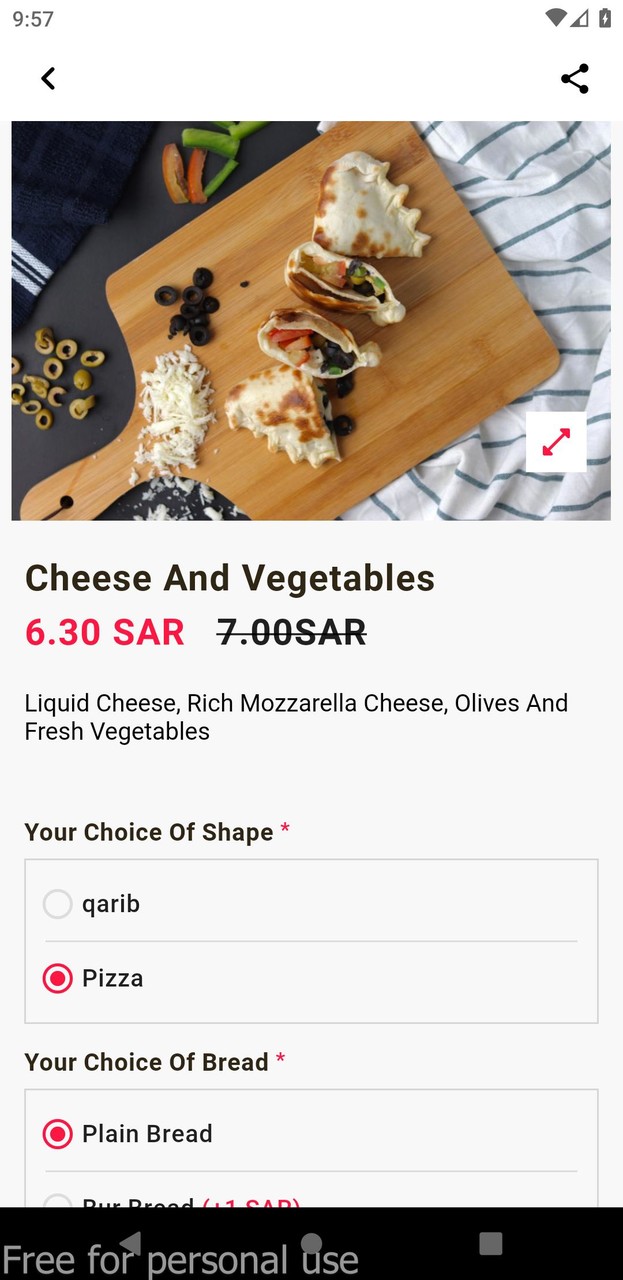Tap the Cheese And Vegetables title
The image size is (623, 1280).
(x=230, y=578)
